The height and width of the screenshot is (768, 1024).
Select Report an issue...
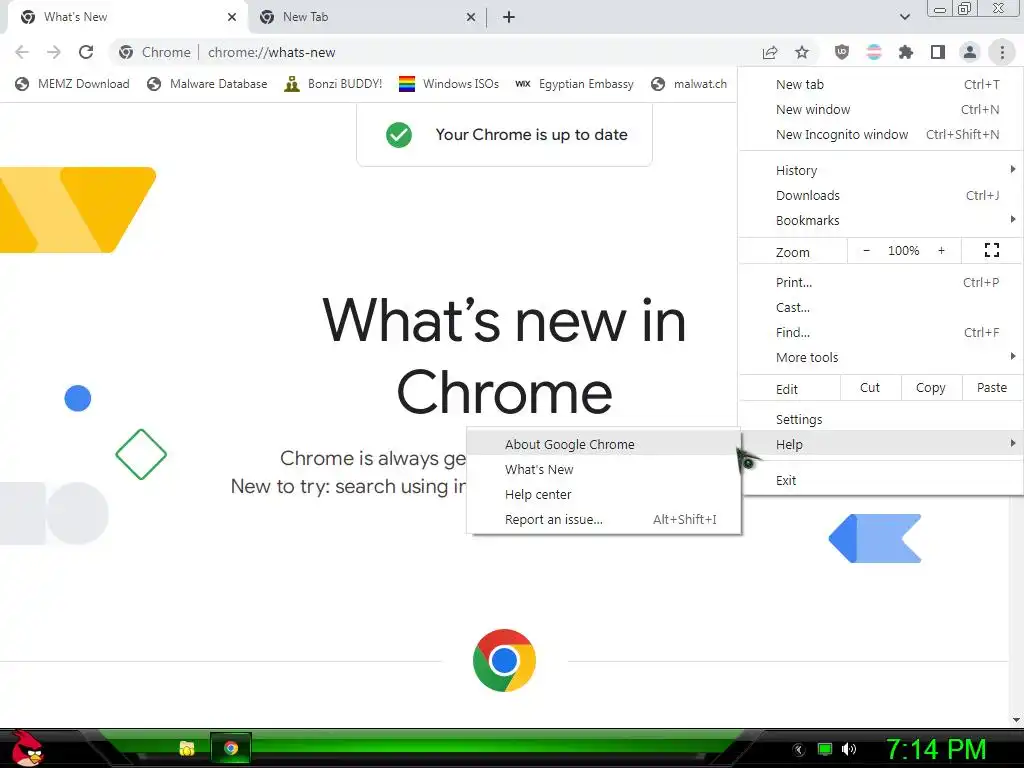pos(604,519)
